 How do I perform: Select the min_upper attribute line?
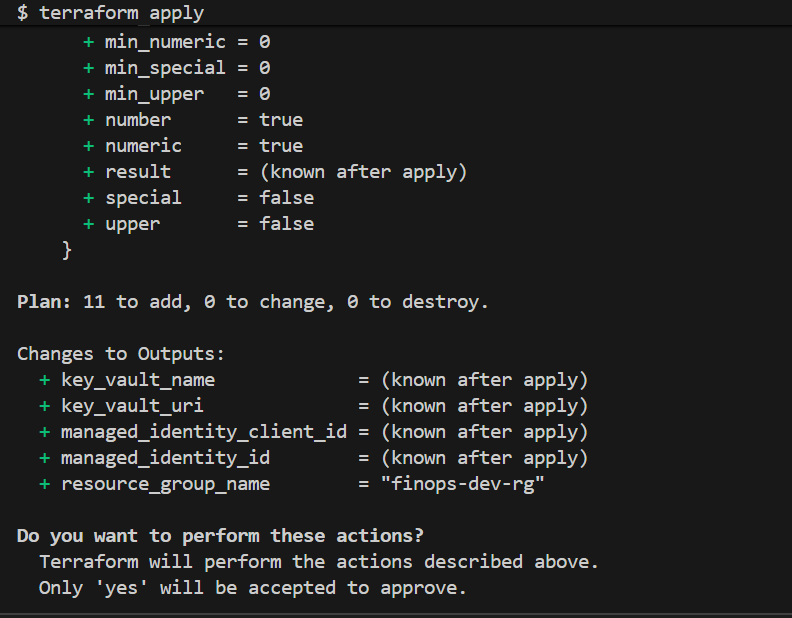coord(177,94)
